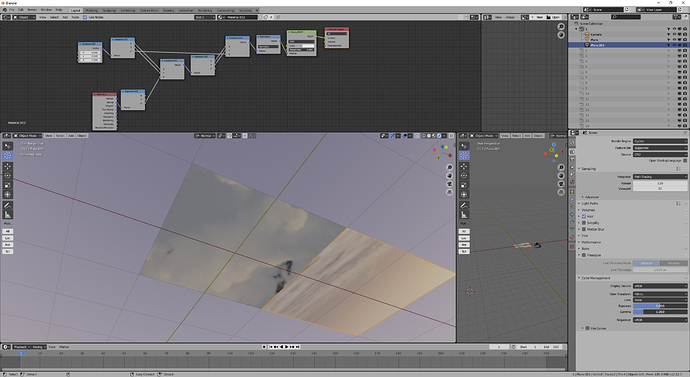Switch to the Shading workspace tab
690x377 pixels.
pos(168,10)
